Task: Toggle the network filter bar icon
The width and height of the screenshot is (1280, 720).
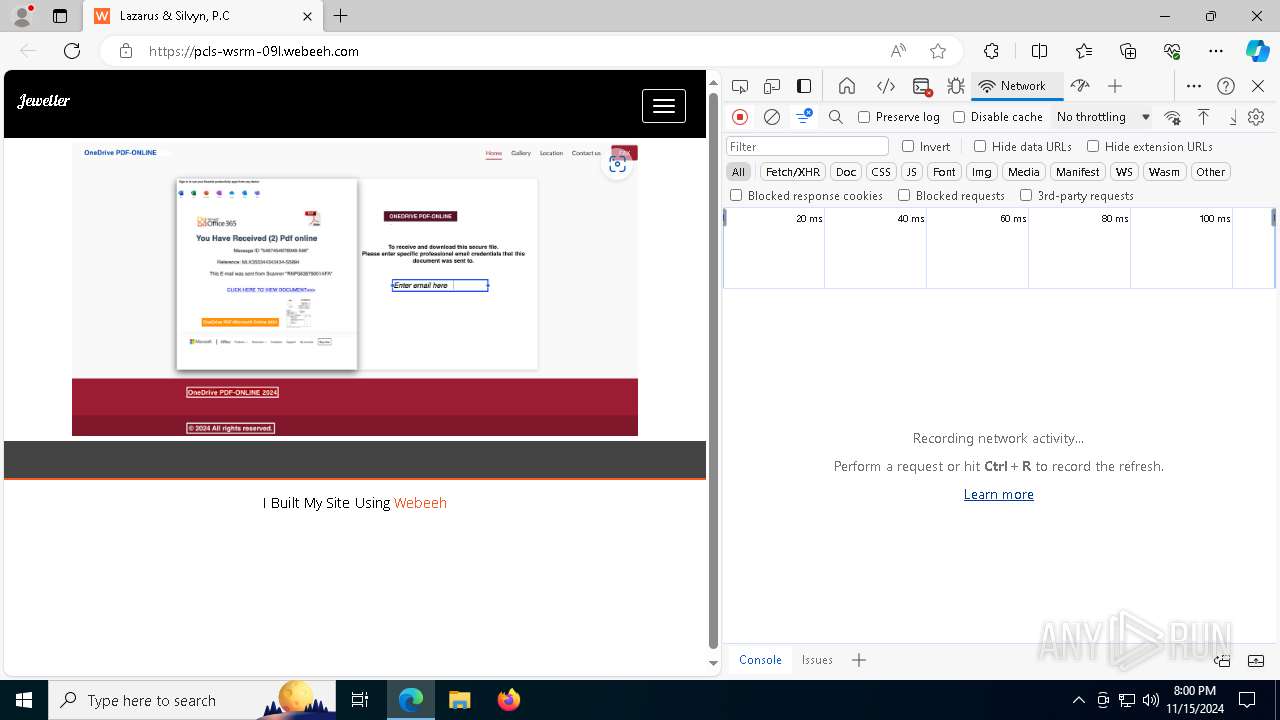Action: (804, 117)
